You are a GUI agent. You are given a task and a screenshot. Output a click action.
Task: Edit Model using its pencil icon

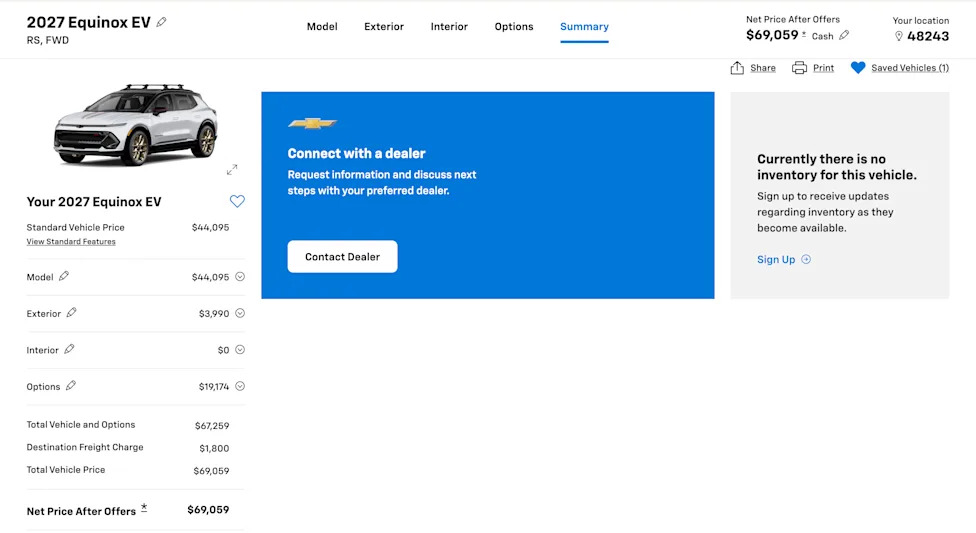[x=63, y=276]
